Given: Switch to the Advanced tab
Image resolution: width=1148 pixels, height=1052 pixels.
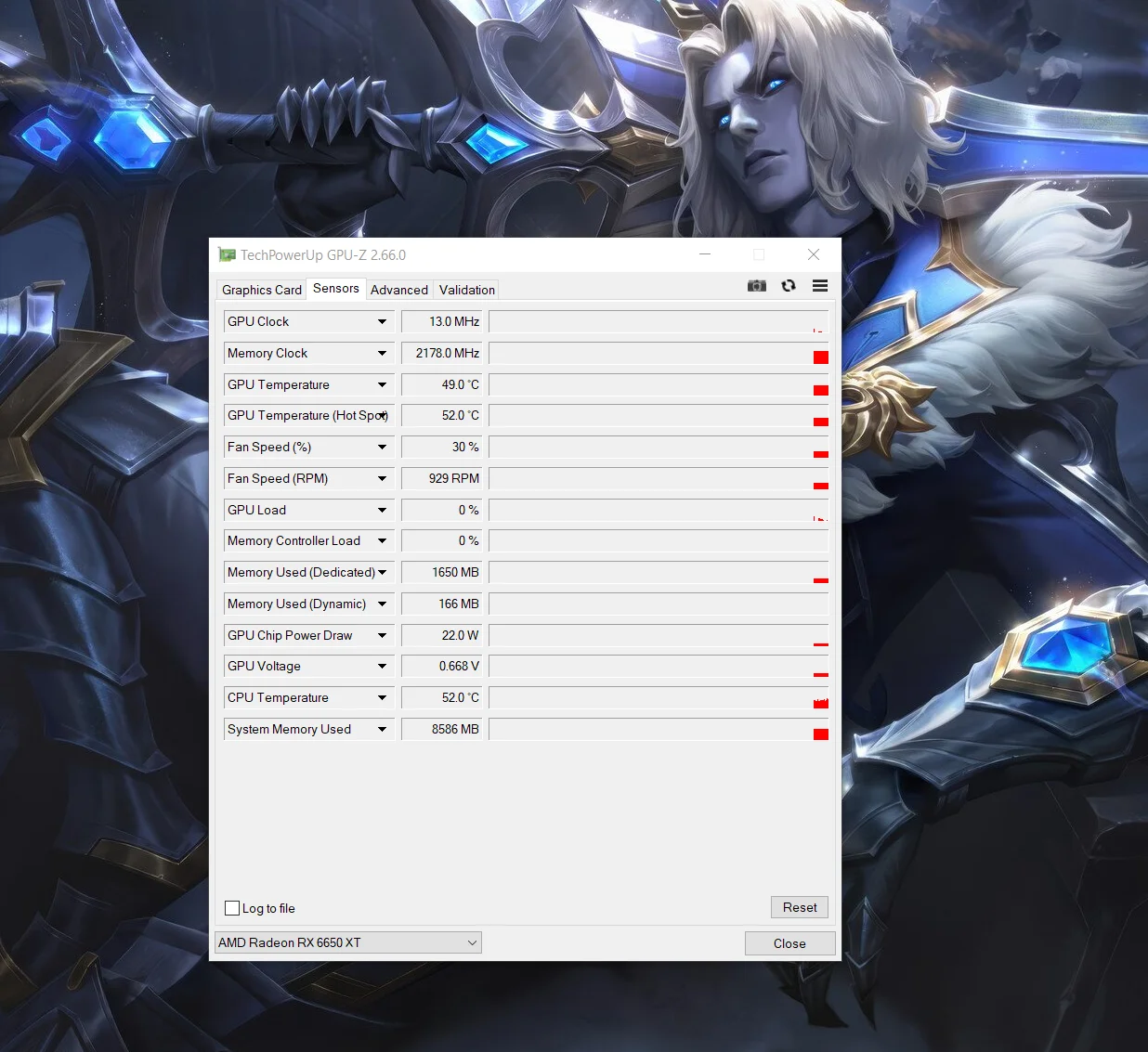Looking at the screenshot, I should [x=399, y=290].
